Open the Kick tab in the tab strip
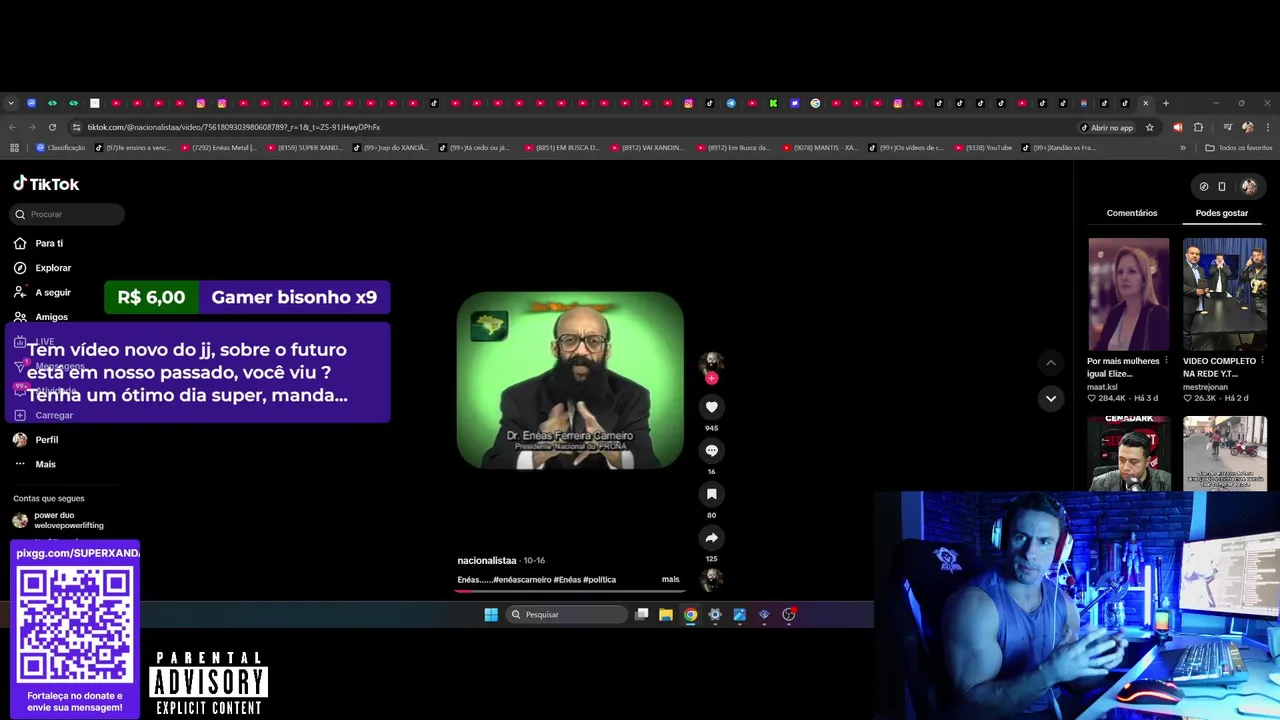Viewport: 1280px width, 720px height. click(773, 103)
